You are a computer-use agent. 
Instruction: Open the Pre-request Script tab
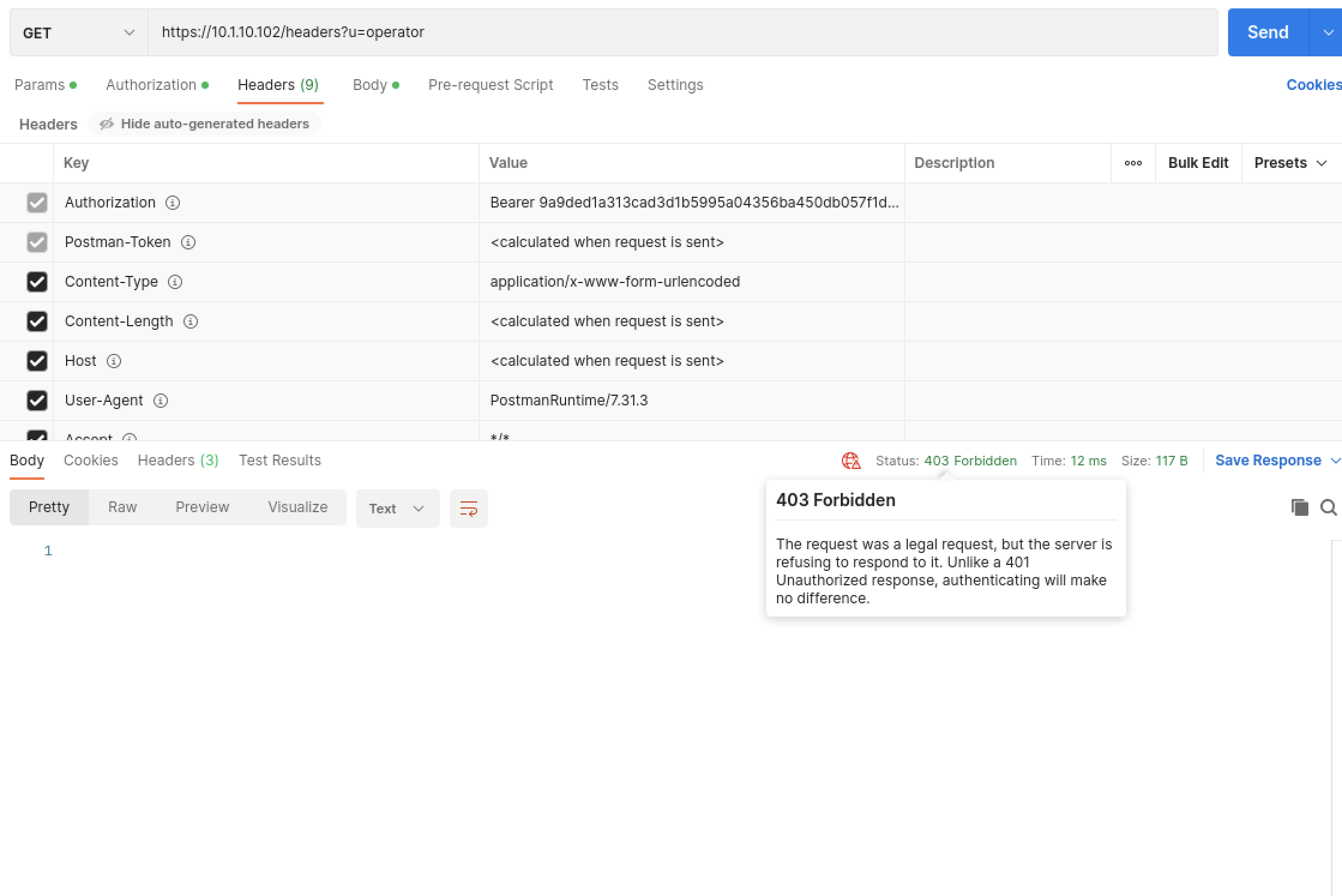(491, 85)
